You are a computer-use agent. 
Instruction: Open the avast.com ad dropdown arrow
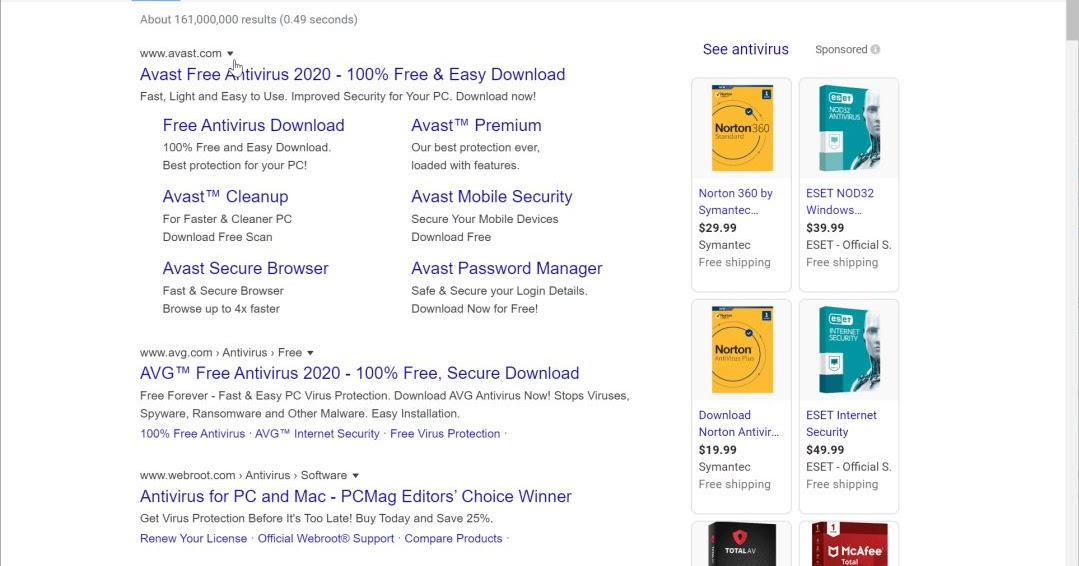point(230,54)
